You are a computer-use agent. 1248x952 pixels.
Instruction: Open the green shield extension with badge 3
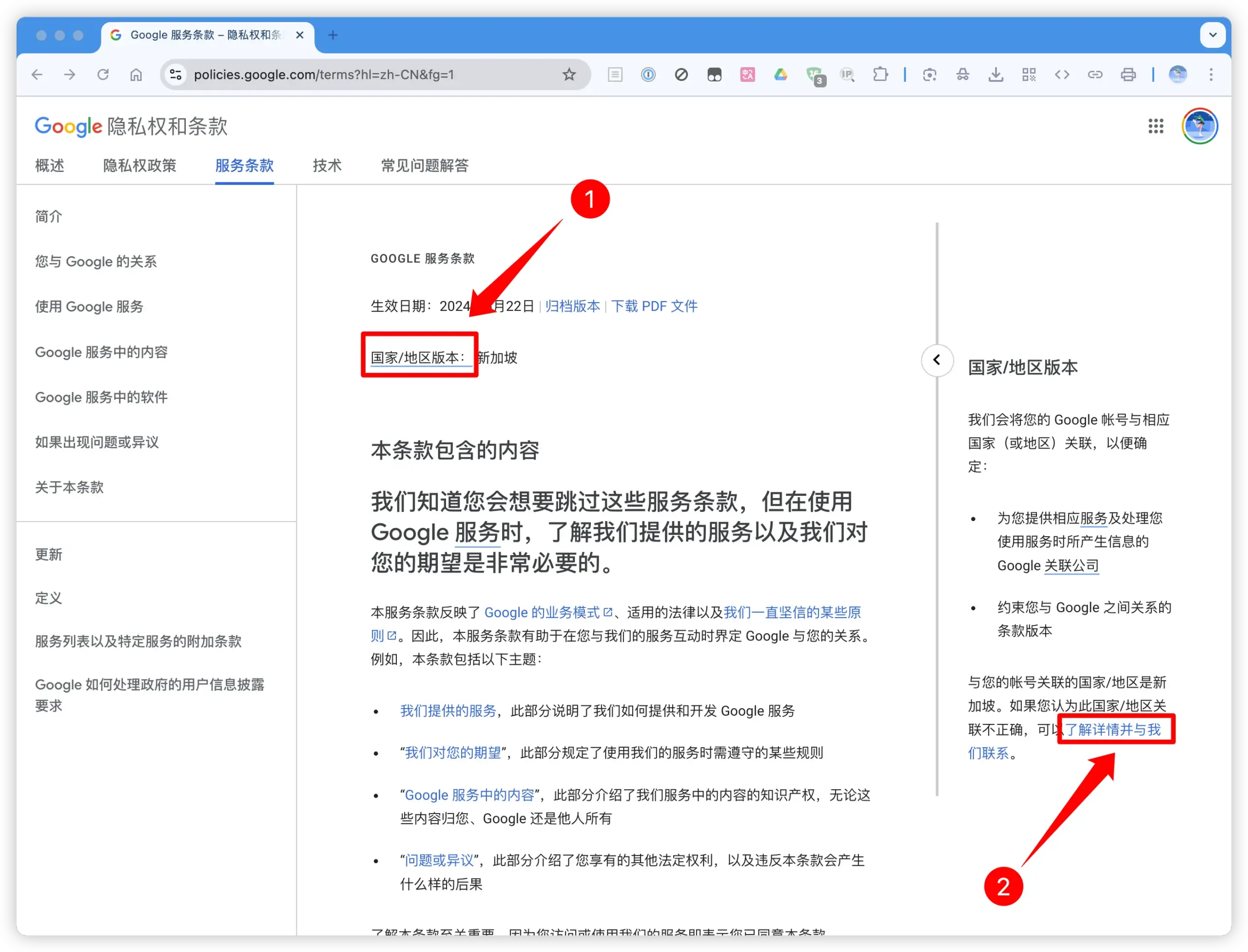pyautogui.click(x=815, y=76)
